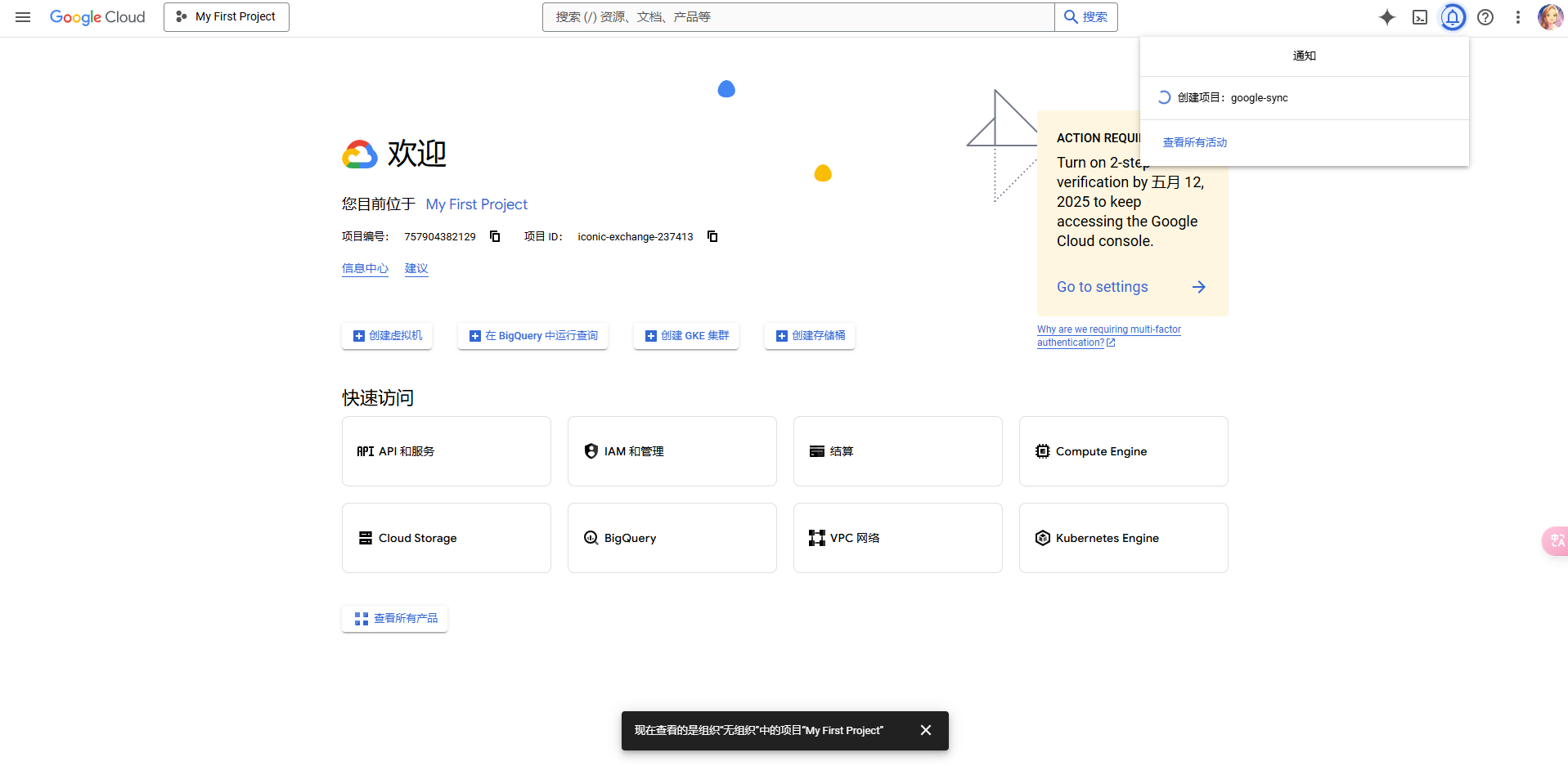
Task: Open the Compute Engine quick access card
Action: point(1123,451)
